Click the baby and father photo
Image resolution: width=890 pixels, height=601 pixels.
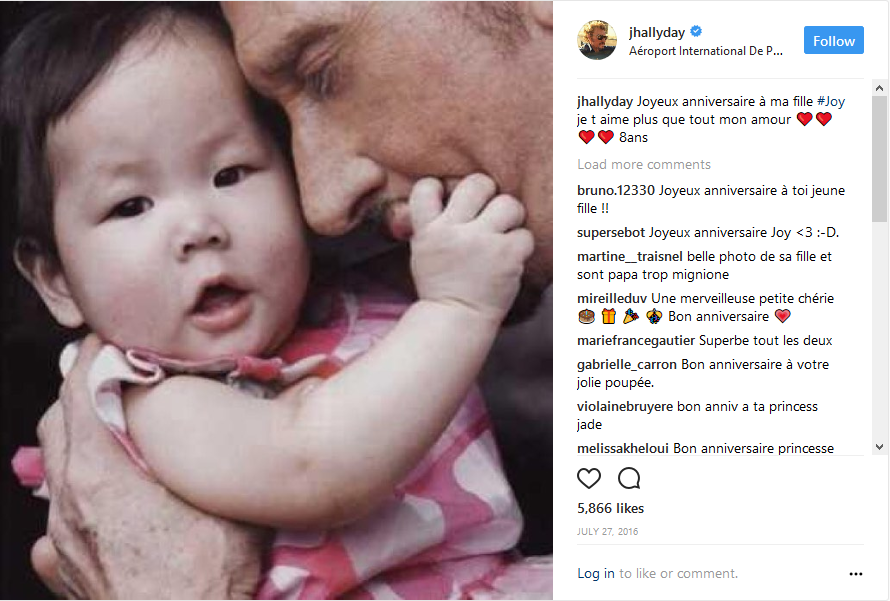tap(276, 300)
